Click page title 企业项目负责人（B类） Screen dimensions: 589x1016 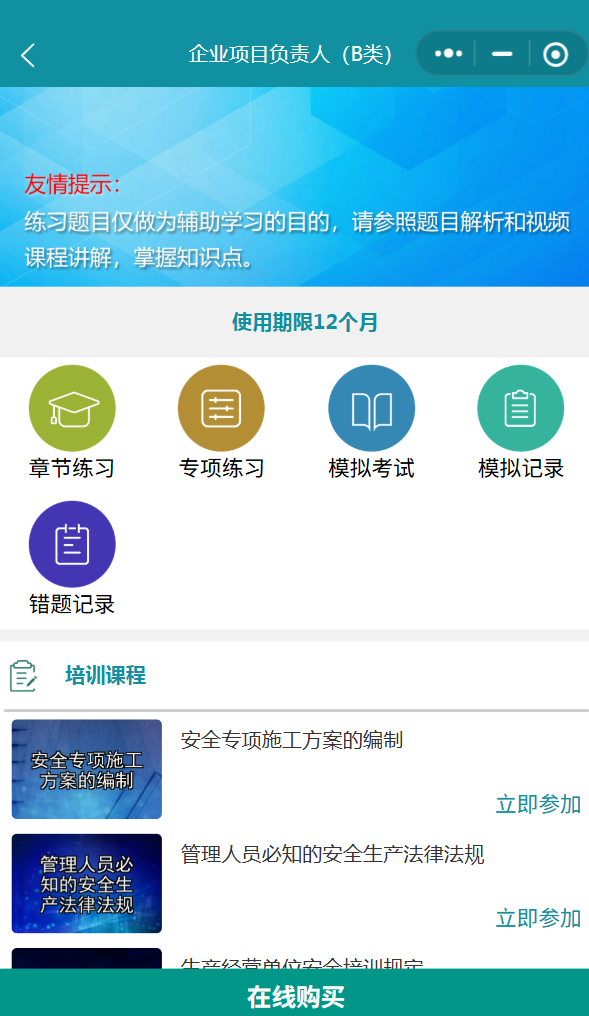291,54
